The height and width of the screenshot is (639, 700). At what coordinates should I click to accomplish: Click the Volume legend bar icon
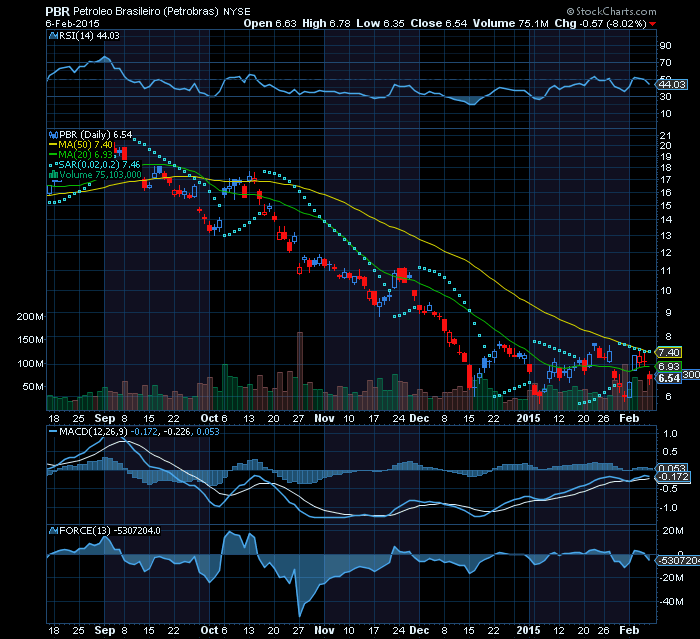pyautogui.click(x=53, y=175)
